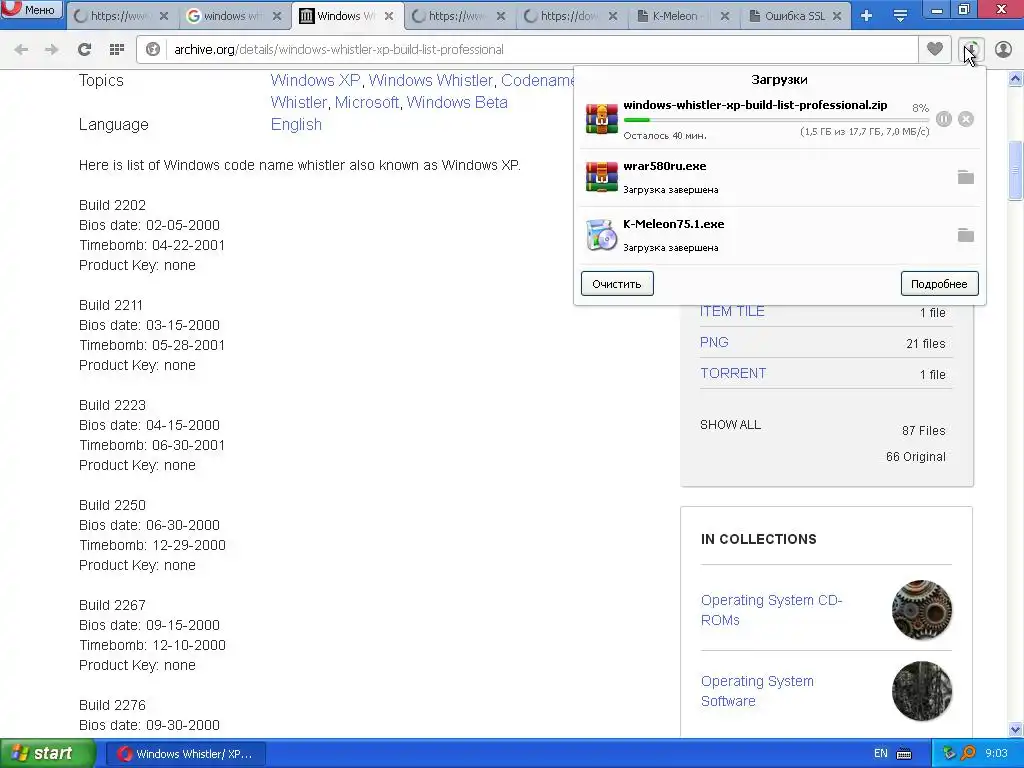Image resolution: width=1024 pixels, height=768 pixels.
Task: Bookmark page with the heart icon
Action: [935, 49]
